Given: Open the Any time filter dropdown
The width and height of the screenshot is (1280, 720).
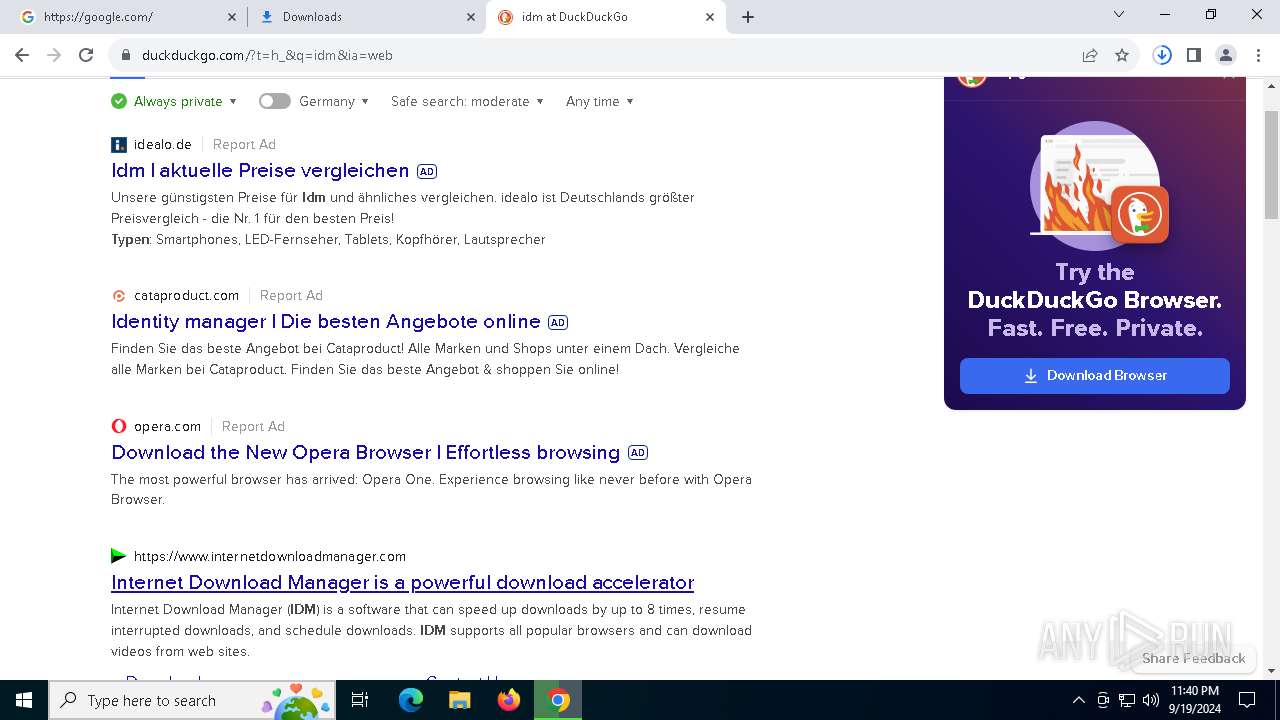Looking at the screenshot, I should 599,101.
